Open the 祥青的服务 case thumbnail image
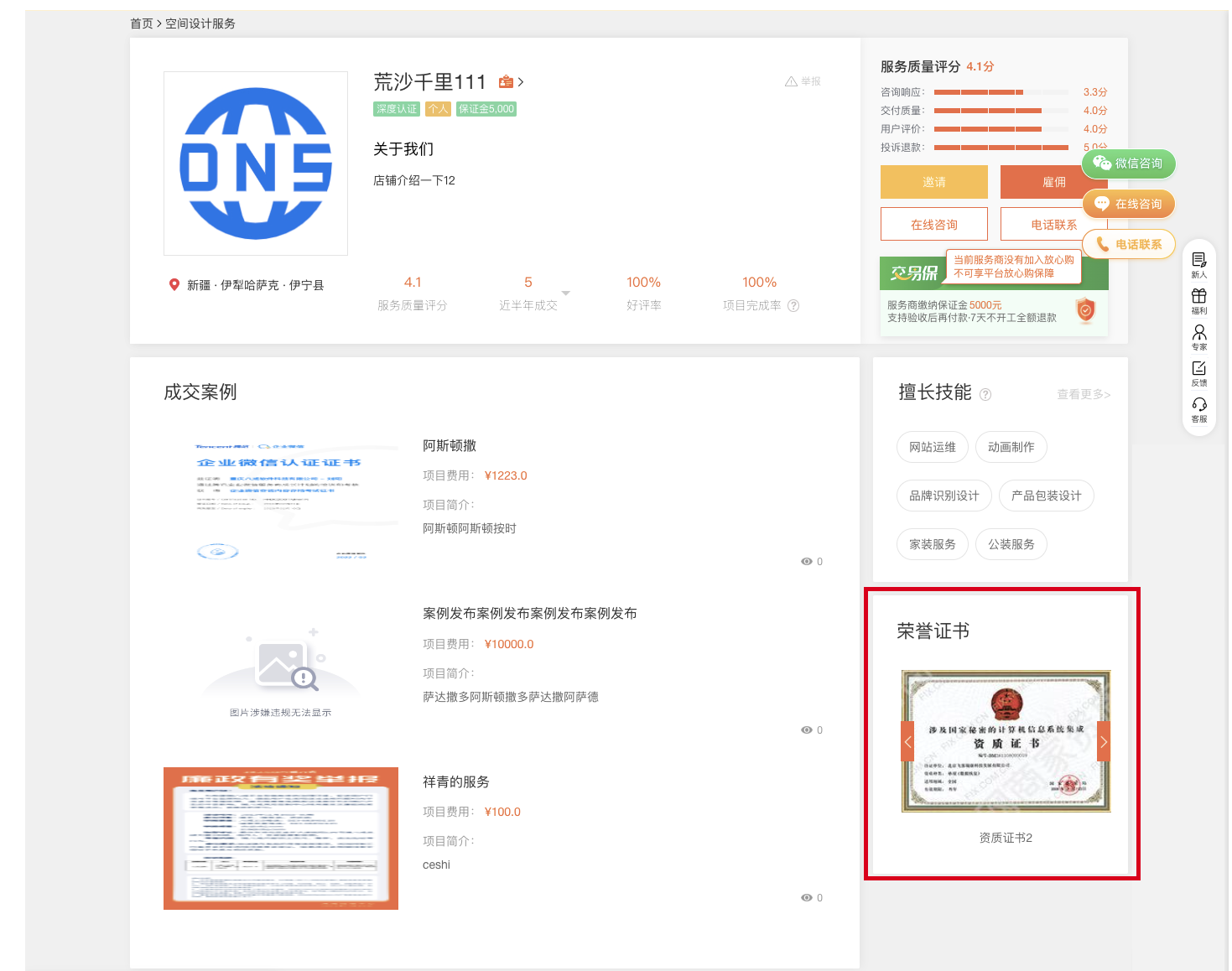This screenshot has height=971, width=1232. (281, 838)
